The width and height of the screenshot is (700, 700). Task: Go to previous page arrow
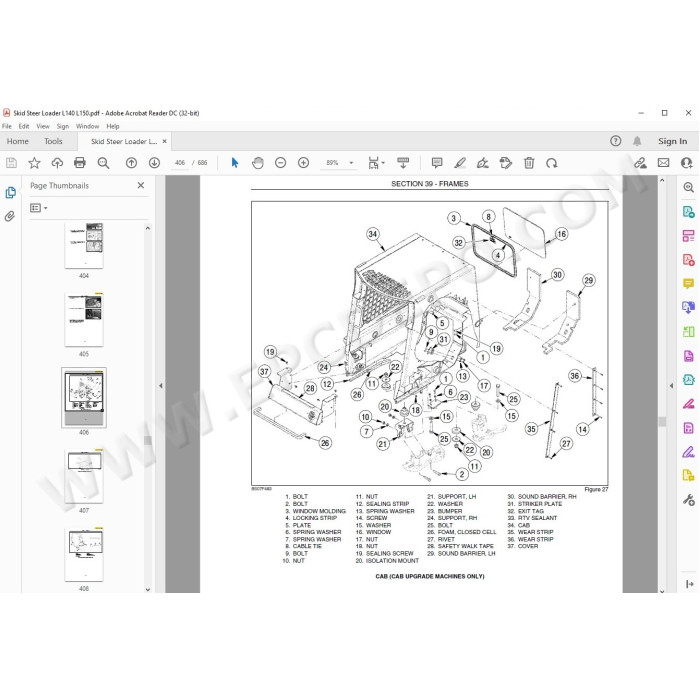point(131,163)
